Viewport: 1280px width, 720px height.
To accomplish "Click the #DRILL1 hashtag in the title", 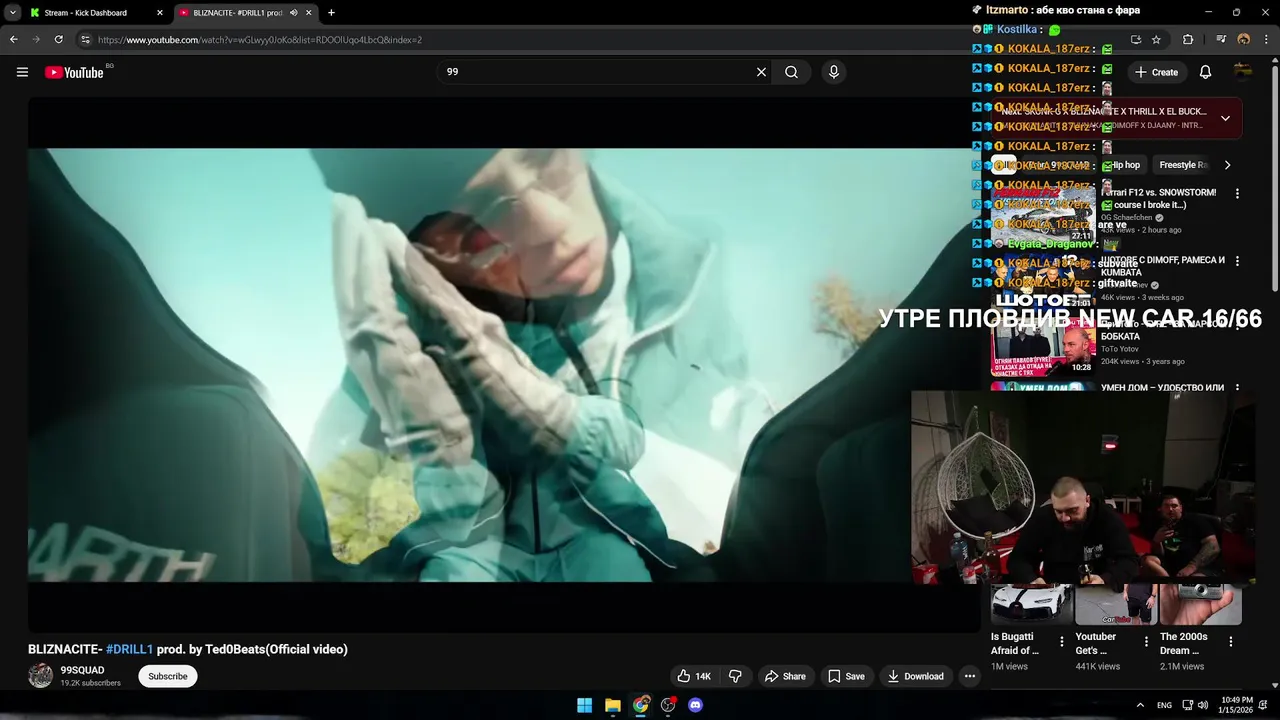I will coord(129,649).
